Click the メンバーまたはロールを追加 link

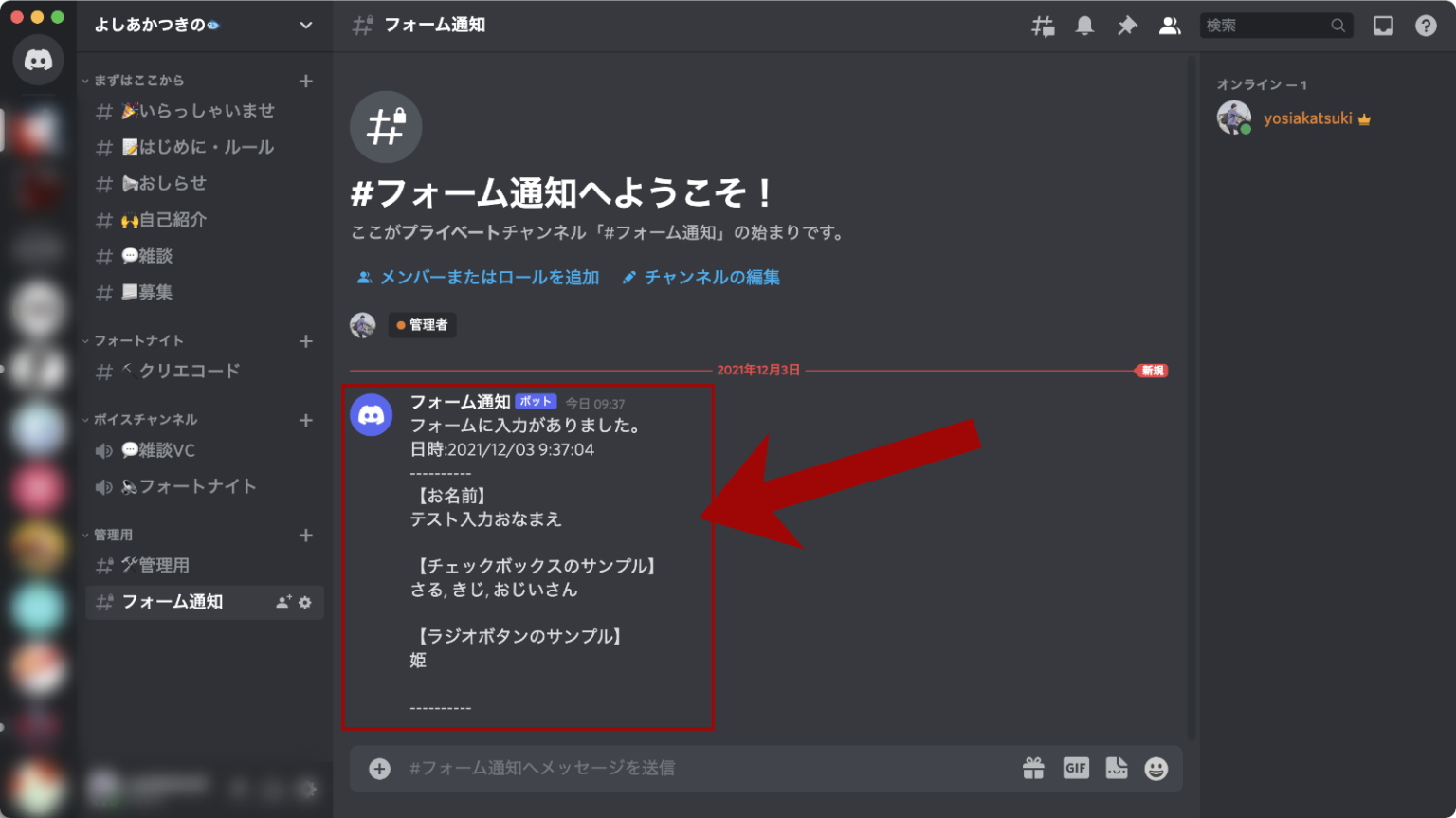(477, 277)
